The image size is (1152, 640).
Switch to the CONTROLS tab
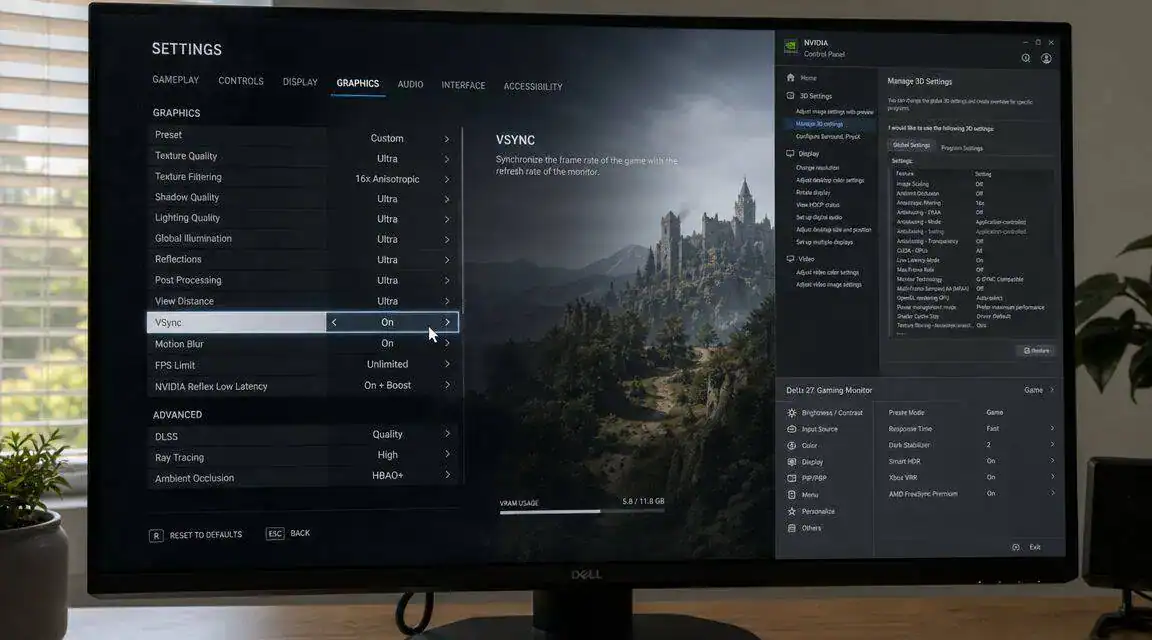click(x=241, y=81)
